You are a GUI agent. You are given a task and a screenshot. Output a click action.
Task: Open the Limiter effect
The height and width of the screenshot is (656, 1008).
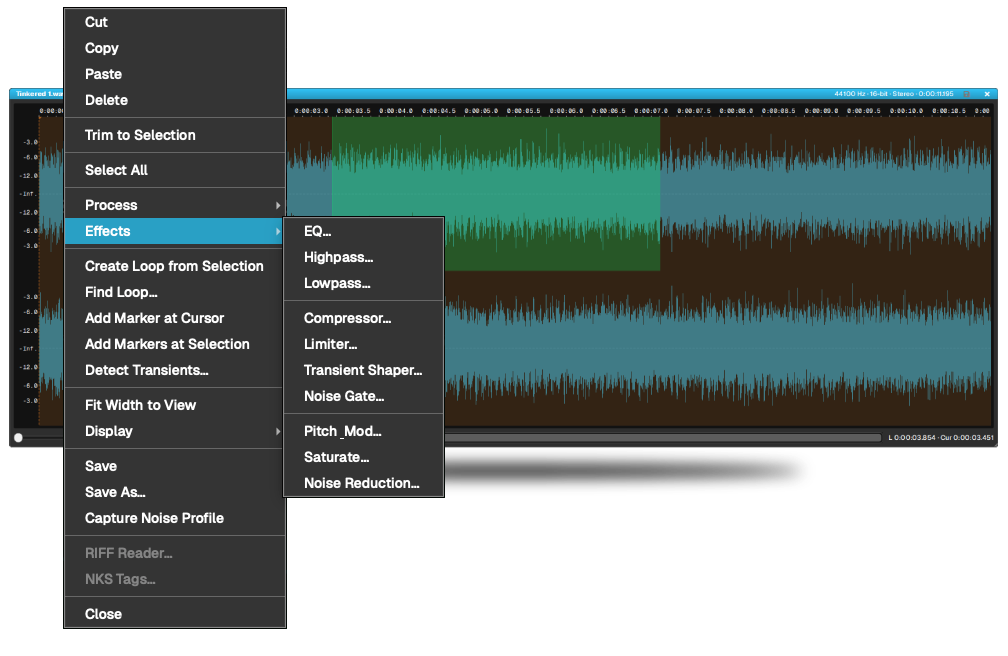[364, 344]
